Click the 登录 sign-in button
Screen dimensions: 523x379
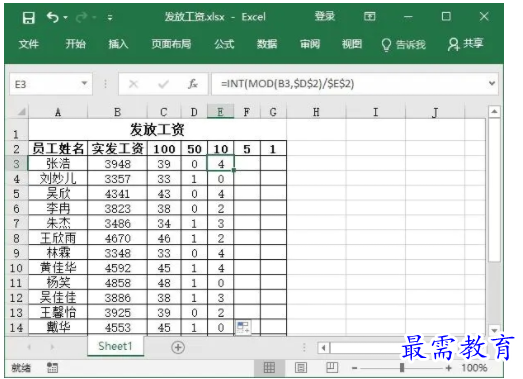coord(325,16)
